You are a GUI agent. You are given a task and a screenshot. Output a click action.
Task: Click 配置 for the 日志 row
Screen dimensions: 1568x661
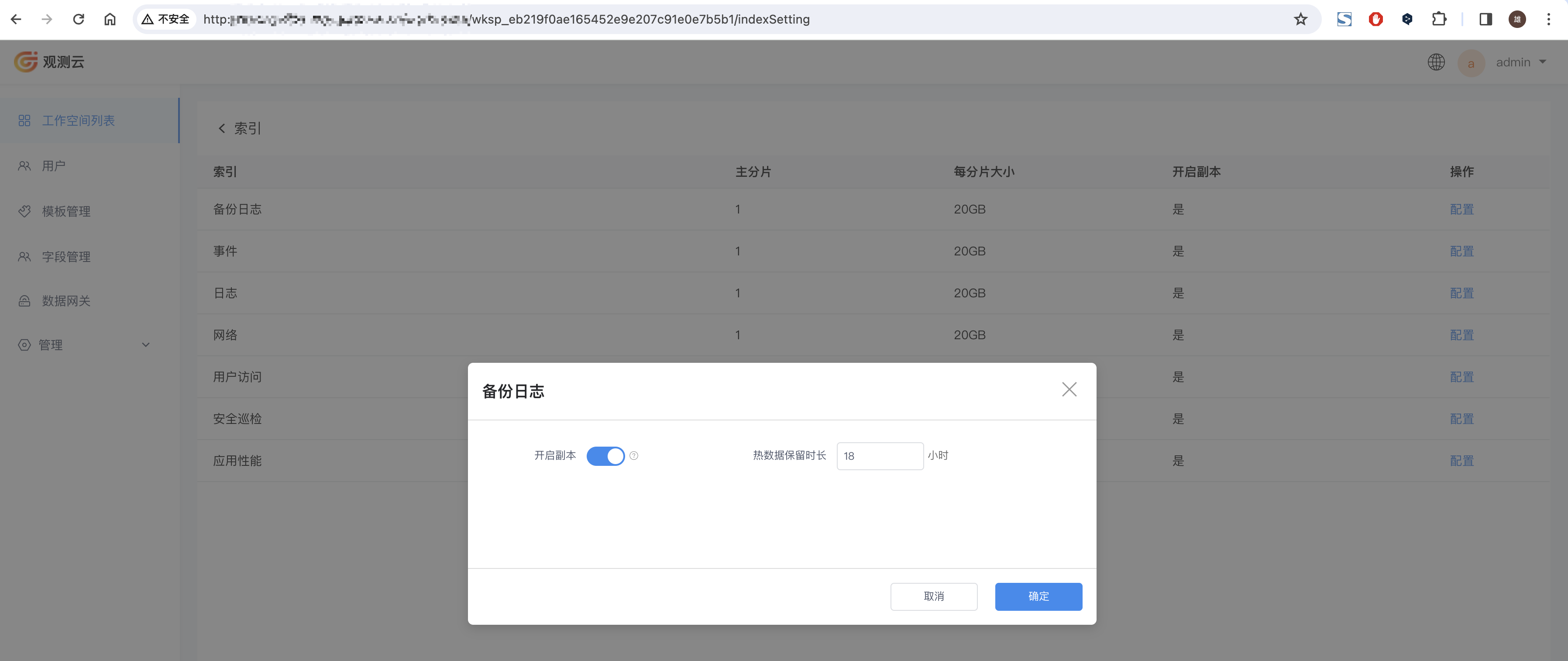(1461, 293)
